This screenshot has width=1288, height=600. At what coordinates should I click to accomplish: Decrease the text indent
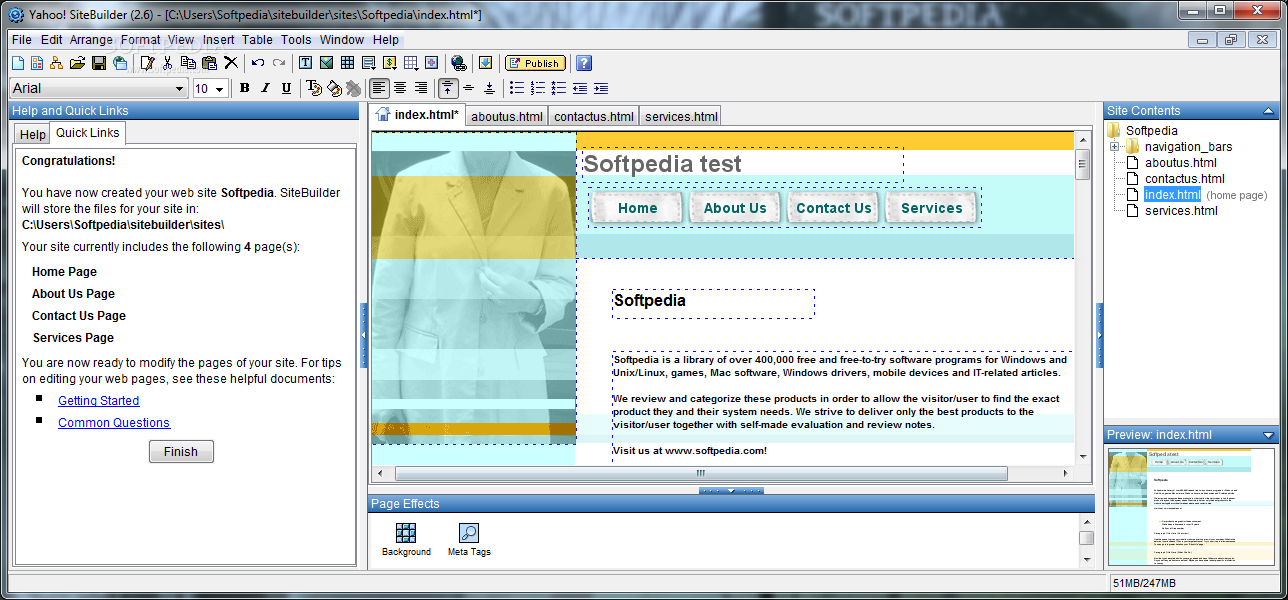(x=579, y=88)
